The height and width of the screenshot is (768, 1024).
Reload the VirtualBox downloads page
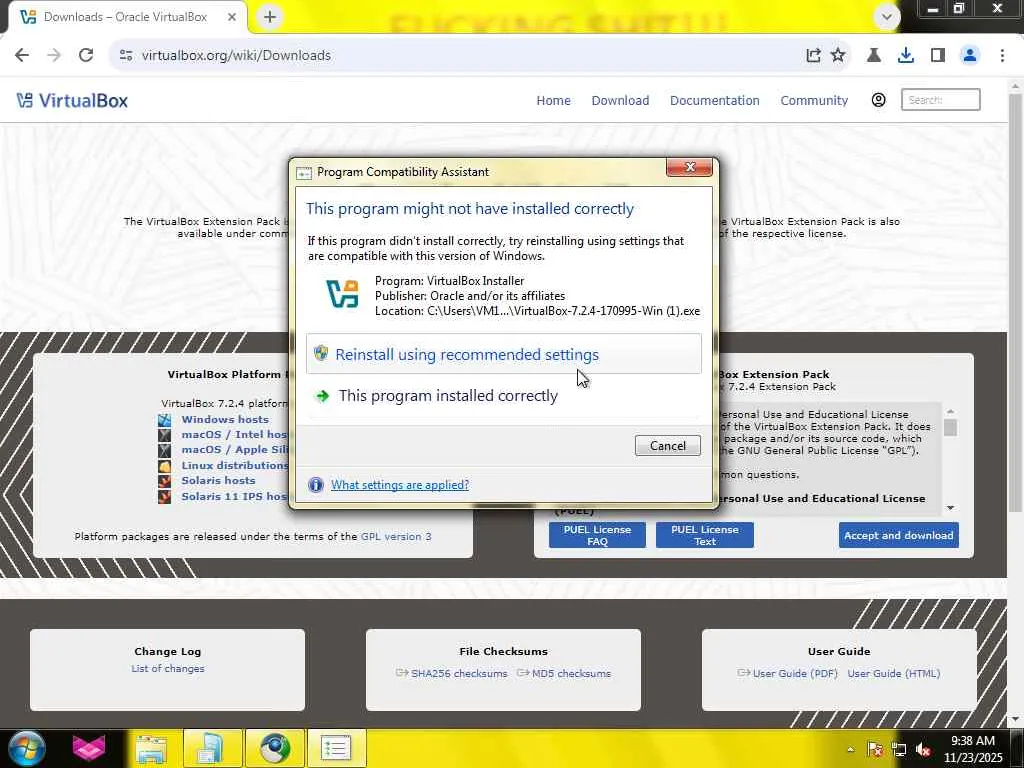86,56
